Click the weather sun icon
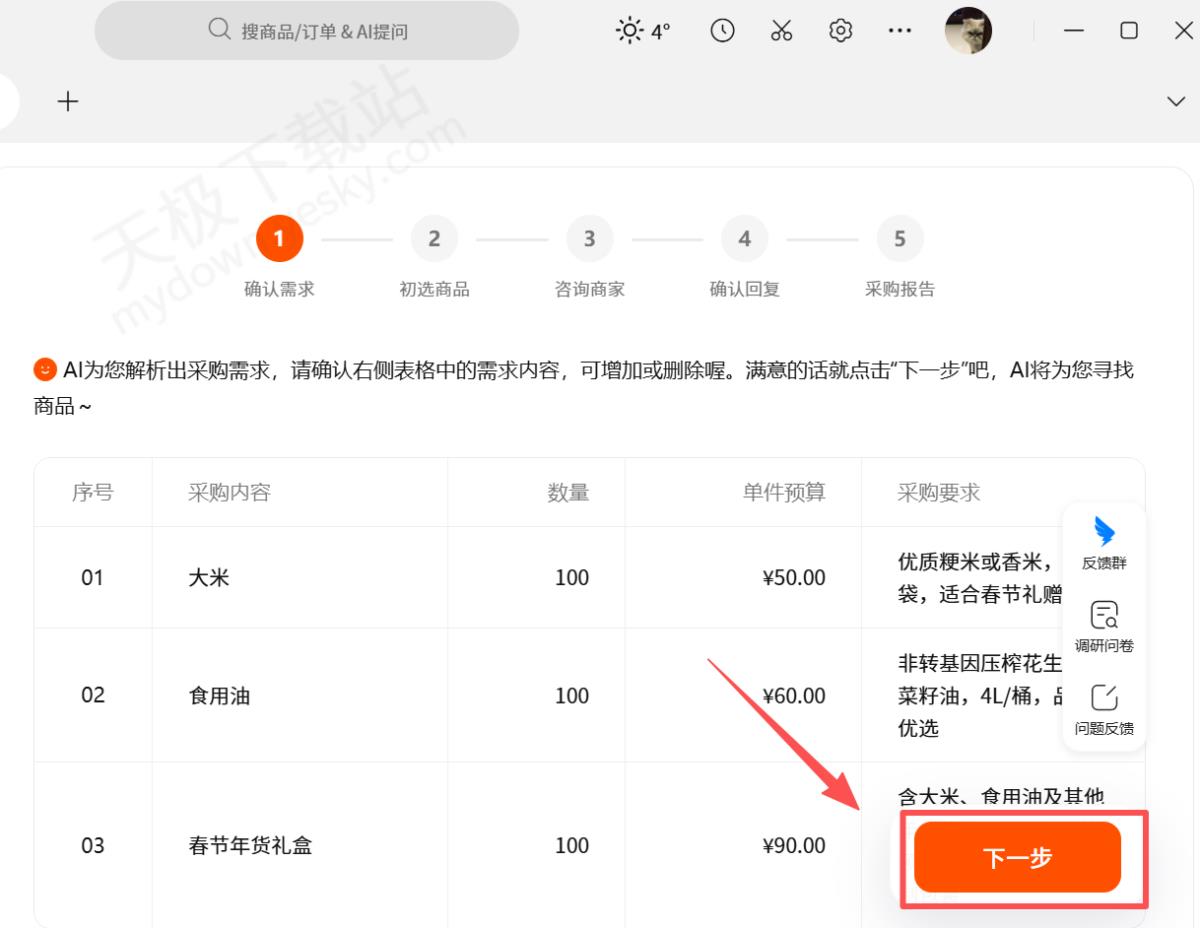 tap(630, 31)
